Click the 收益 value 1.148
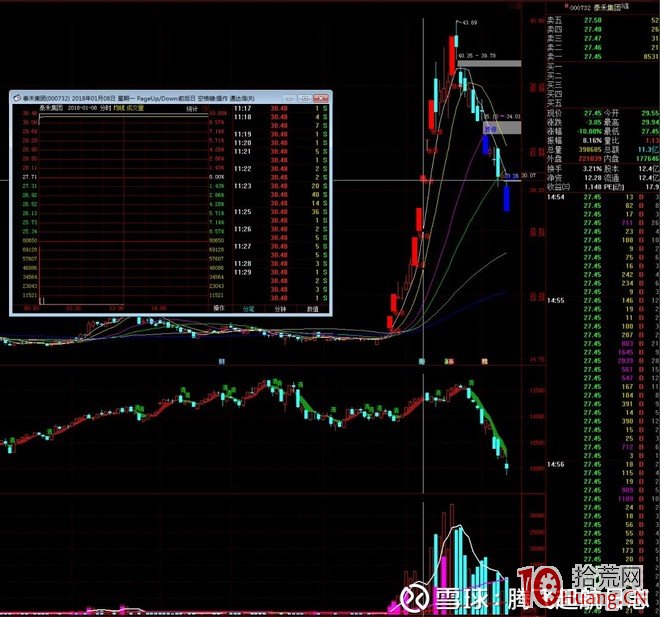This screenshot has height=617, width=660. click(x=593, y=187)
